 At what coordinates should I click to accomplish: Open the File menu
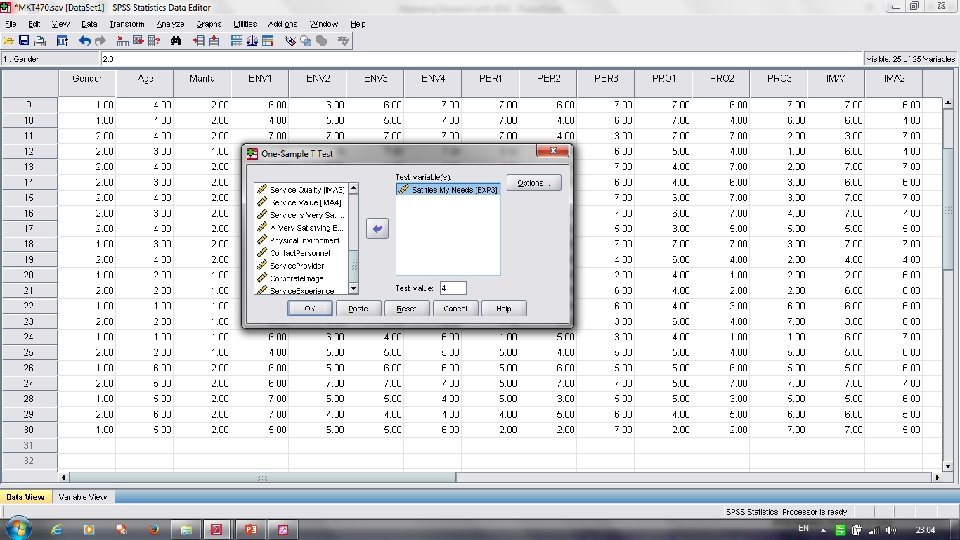(x=10, y=24)
